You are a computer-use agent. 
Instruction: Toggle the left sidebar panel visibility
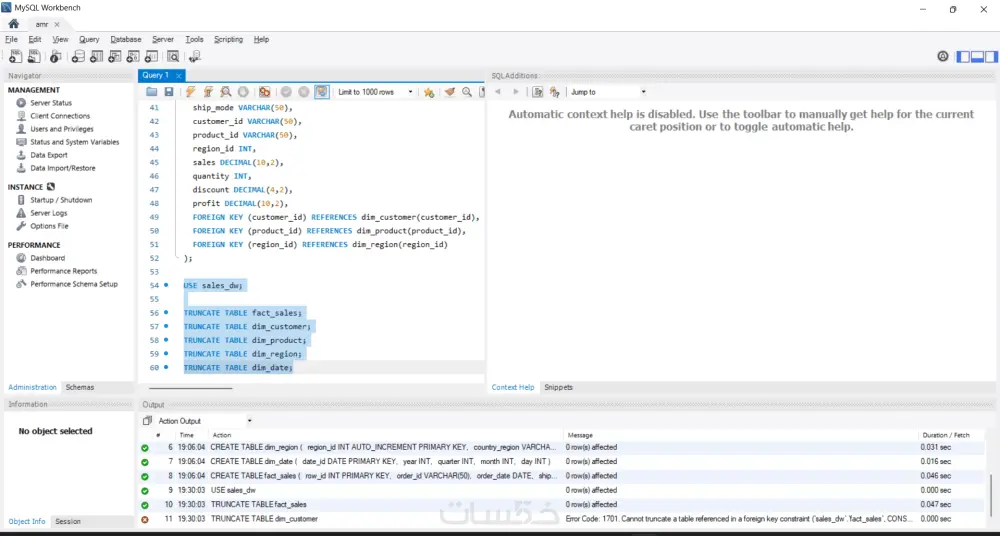pos(963,57)
